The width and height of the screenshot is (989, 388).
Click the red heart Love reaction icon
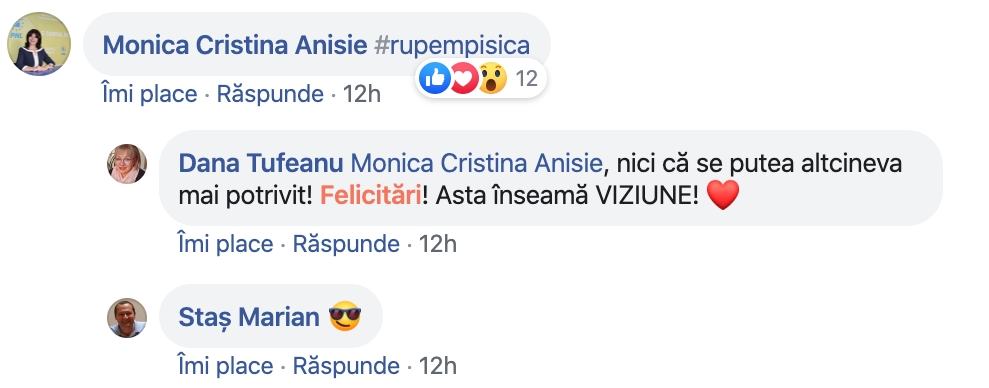point(465,79)
